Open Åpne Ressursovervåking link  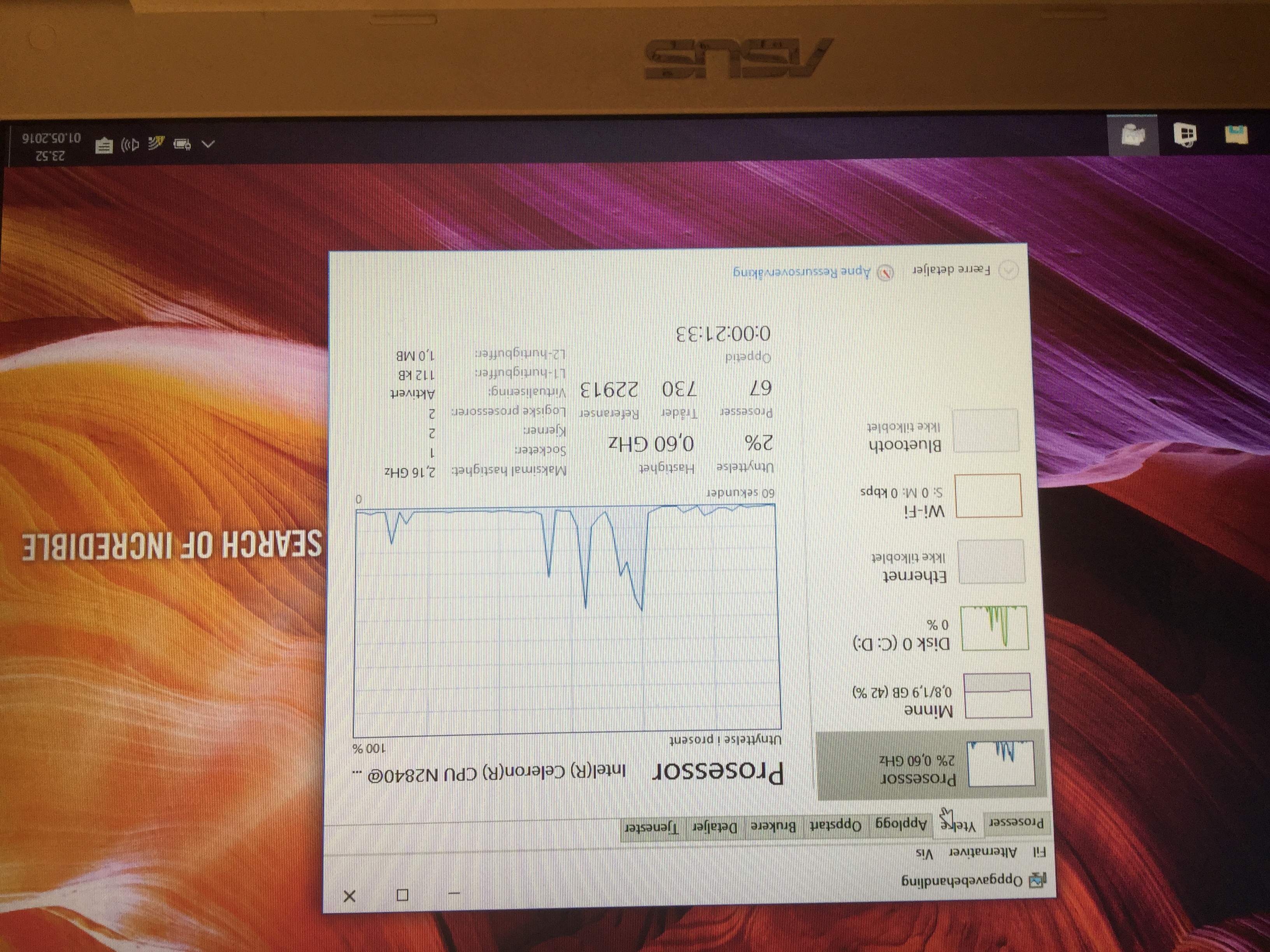coord(802,272)
